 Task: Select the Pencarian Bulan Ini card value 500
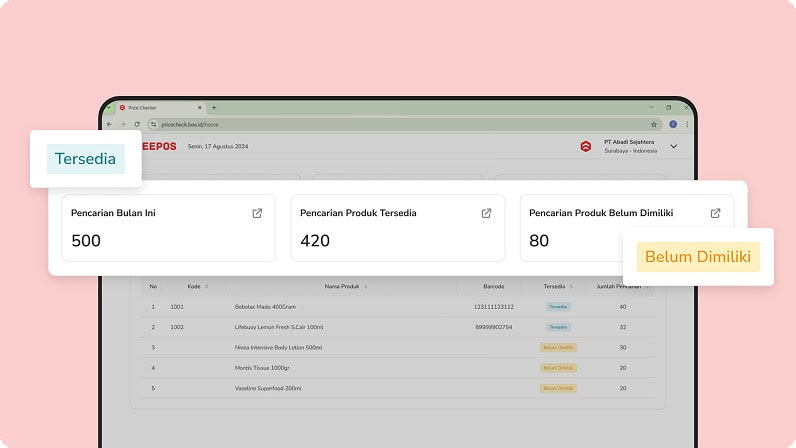point(86,241)
